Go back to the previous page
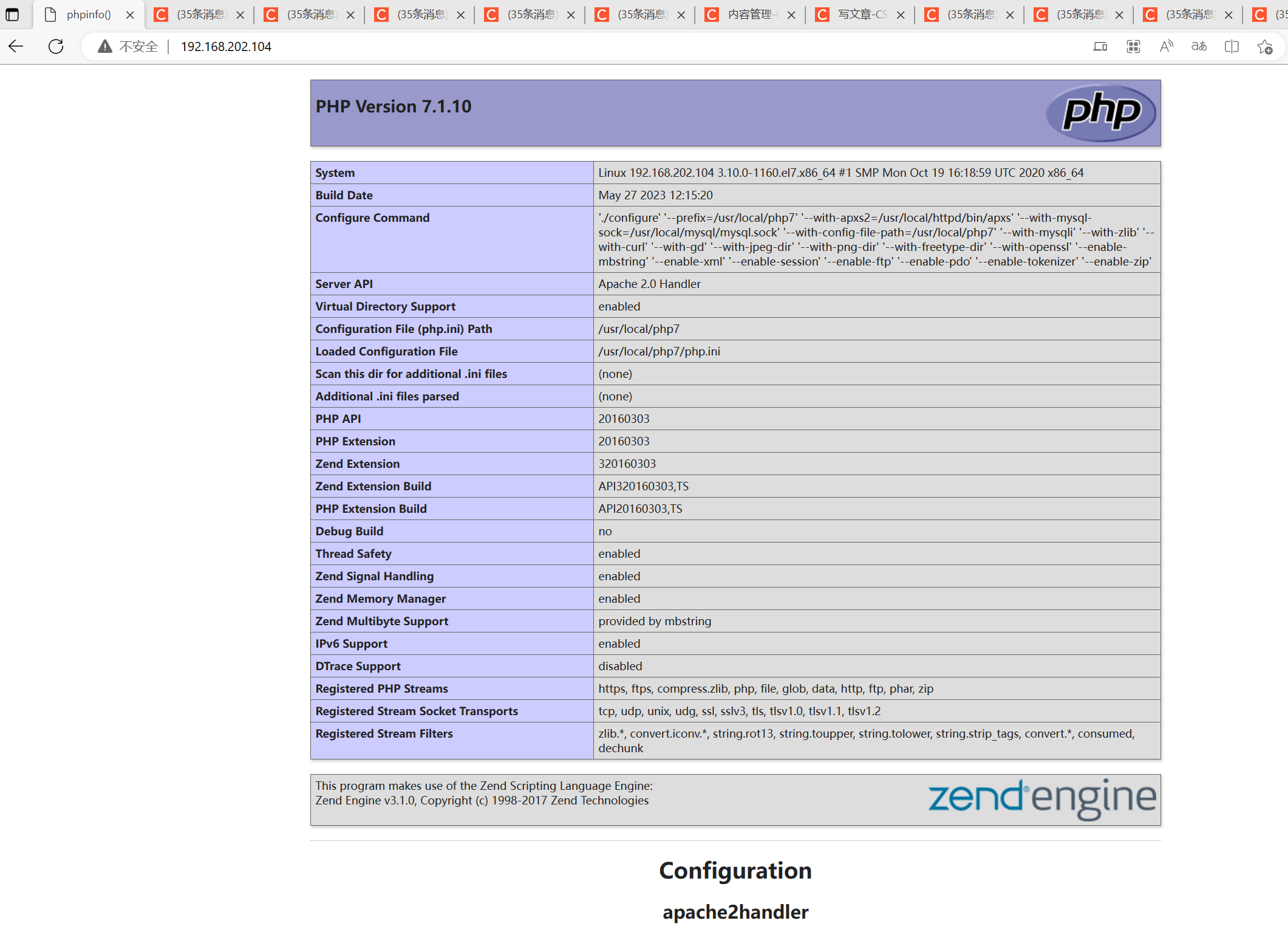The image size is (1288, 929). (16, 46)
